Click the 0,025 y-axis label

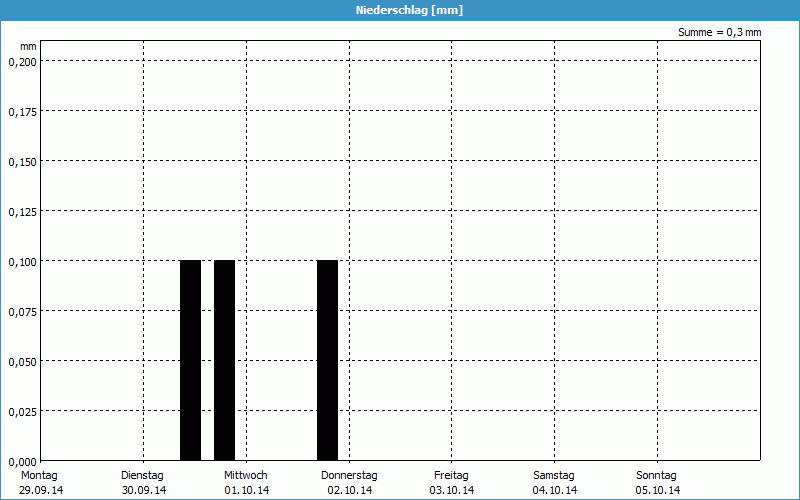point(22,412)
